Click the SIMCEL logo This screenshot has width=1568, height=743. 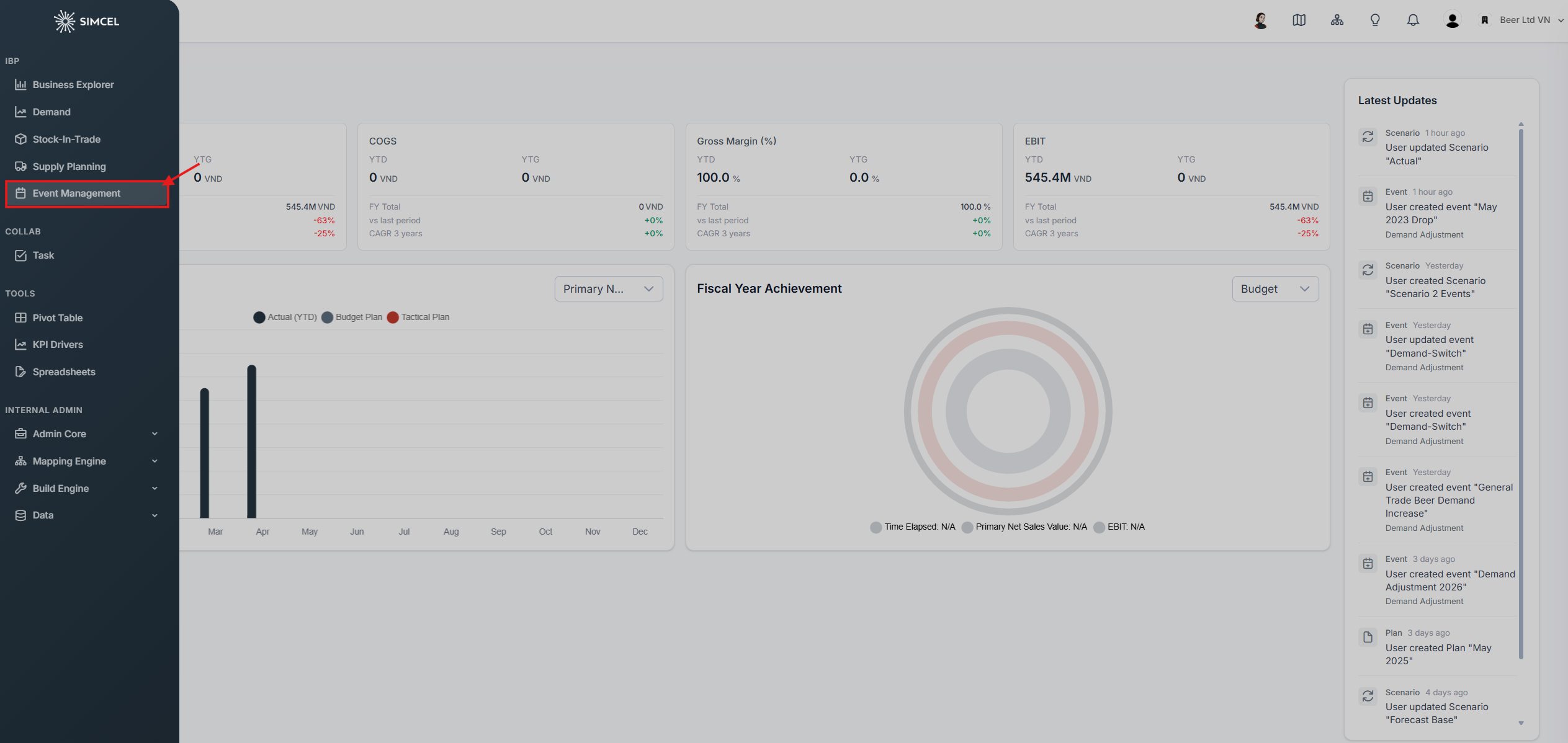tap(86, 21)
